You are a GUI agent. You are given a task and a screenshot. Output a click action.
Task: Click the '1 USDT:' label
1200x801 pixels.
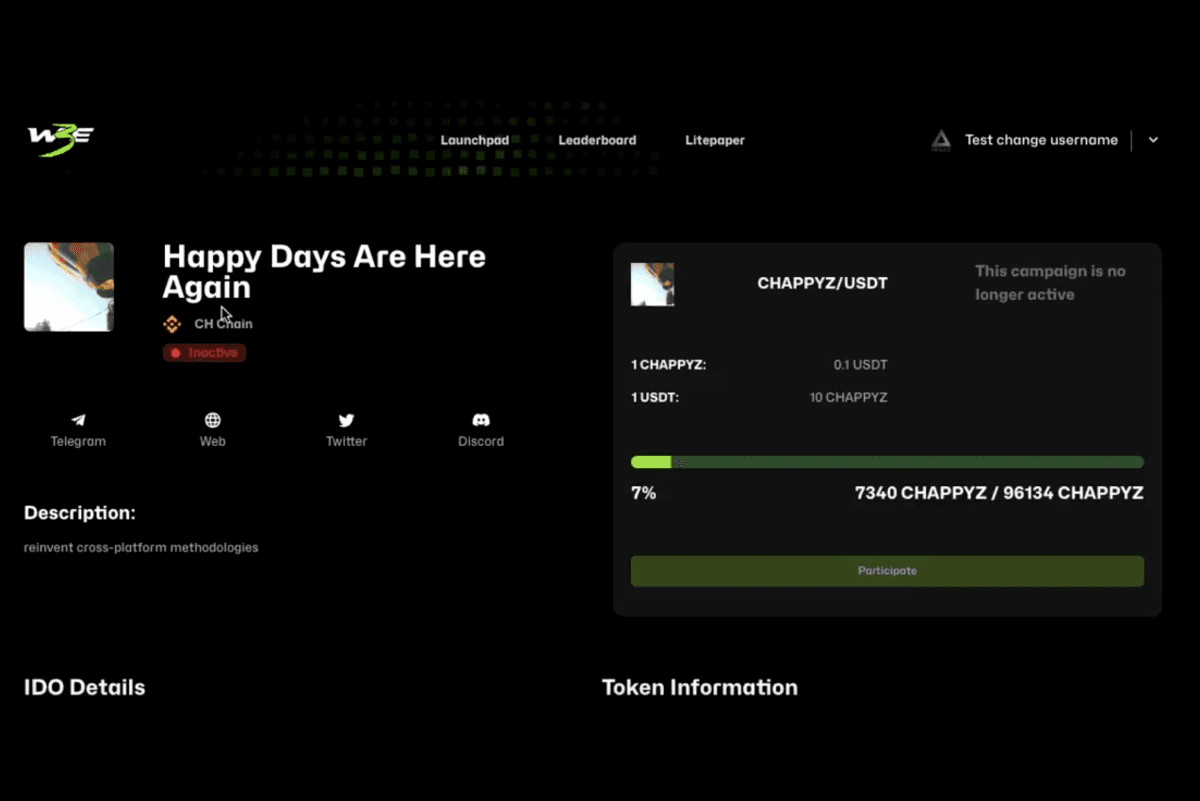click(655, 397)
